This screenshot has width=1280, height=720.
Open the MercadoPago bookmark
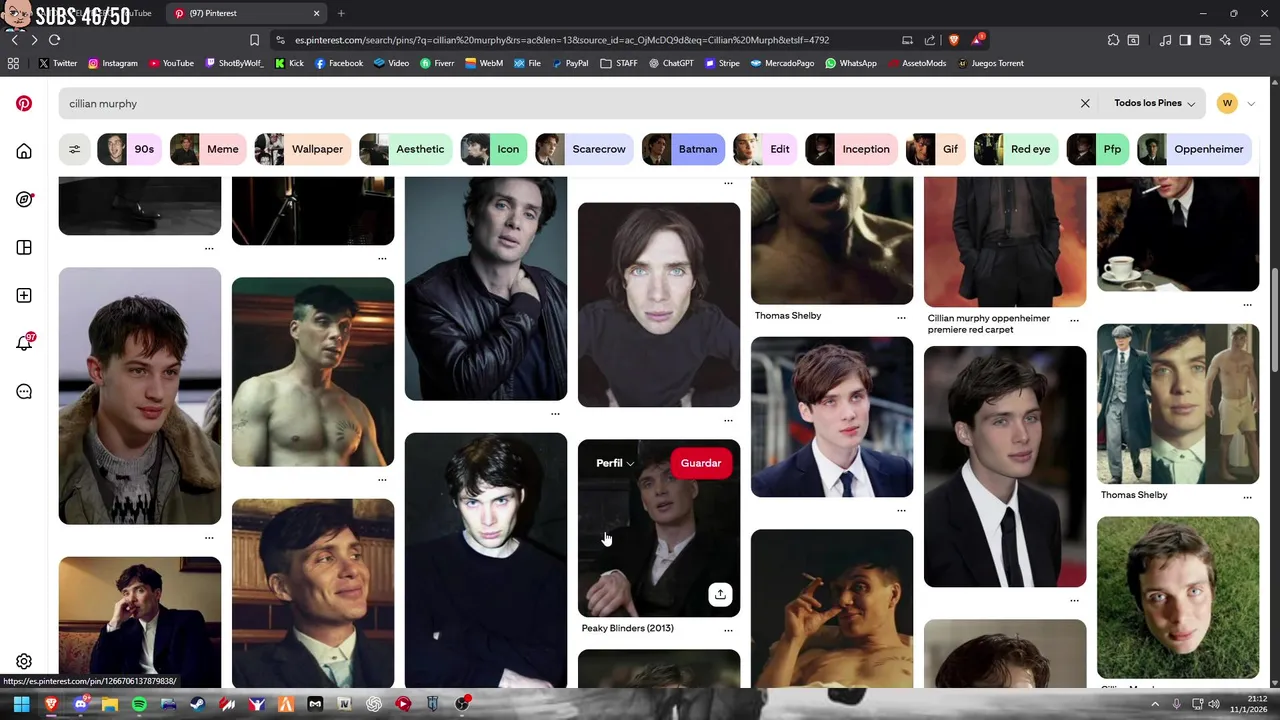[782, 63]
